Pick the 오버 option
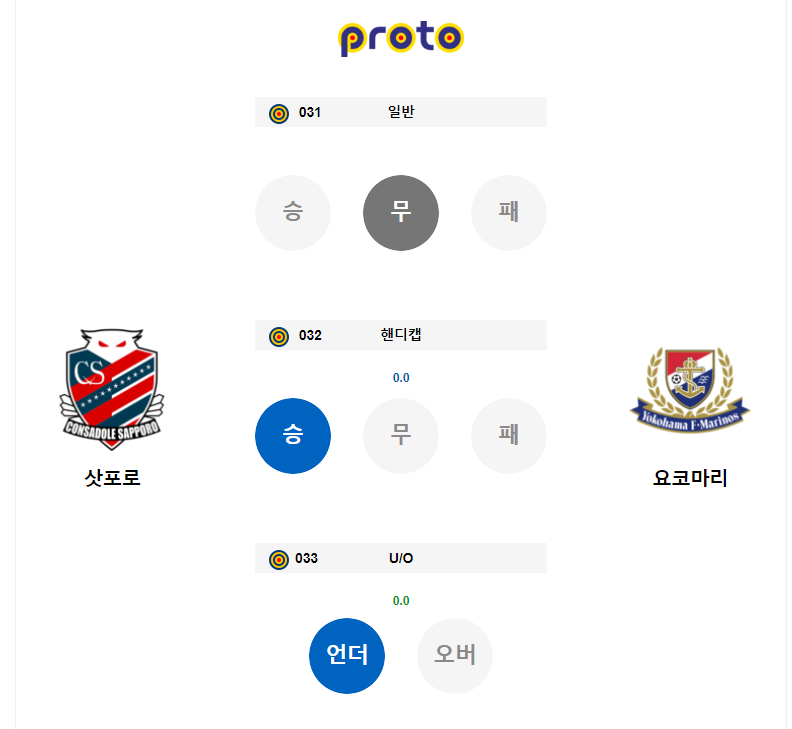Screen dimensions: 792x729 455,656
